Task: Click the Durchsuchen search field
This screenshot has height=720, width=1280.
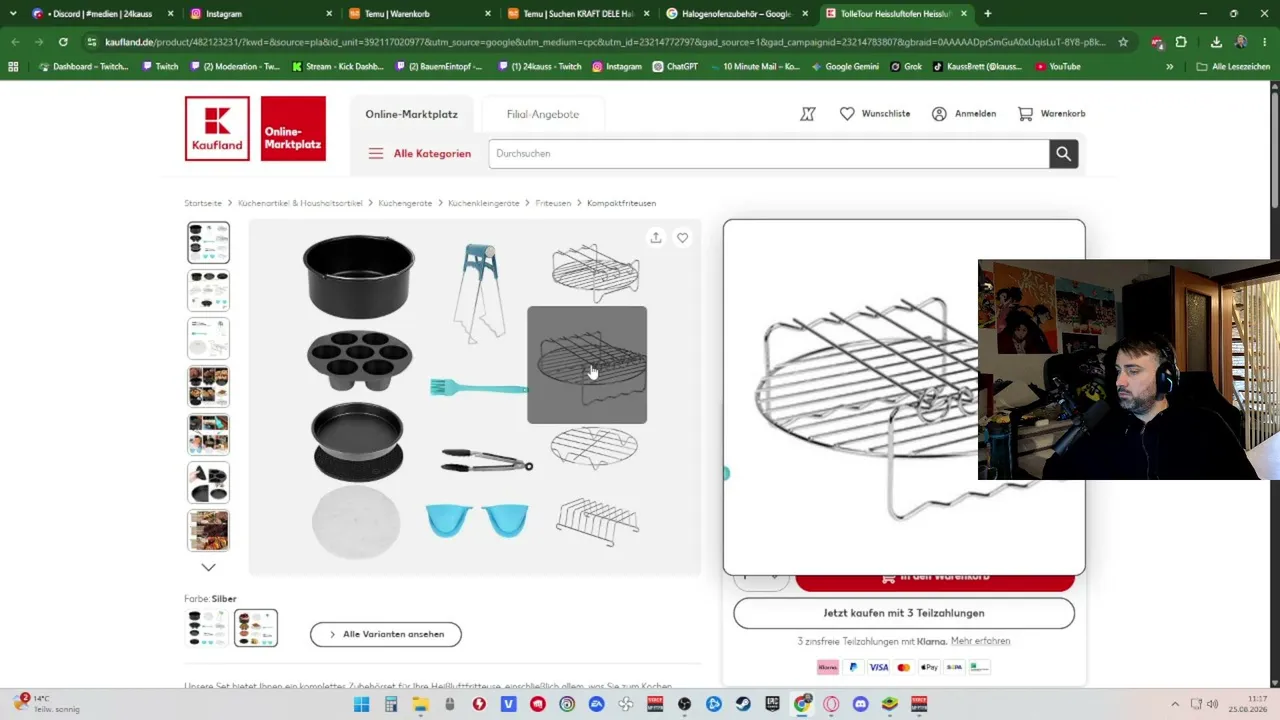Action: 769,153
